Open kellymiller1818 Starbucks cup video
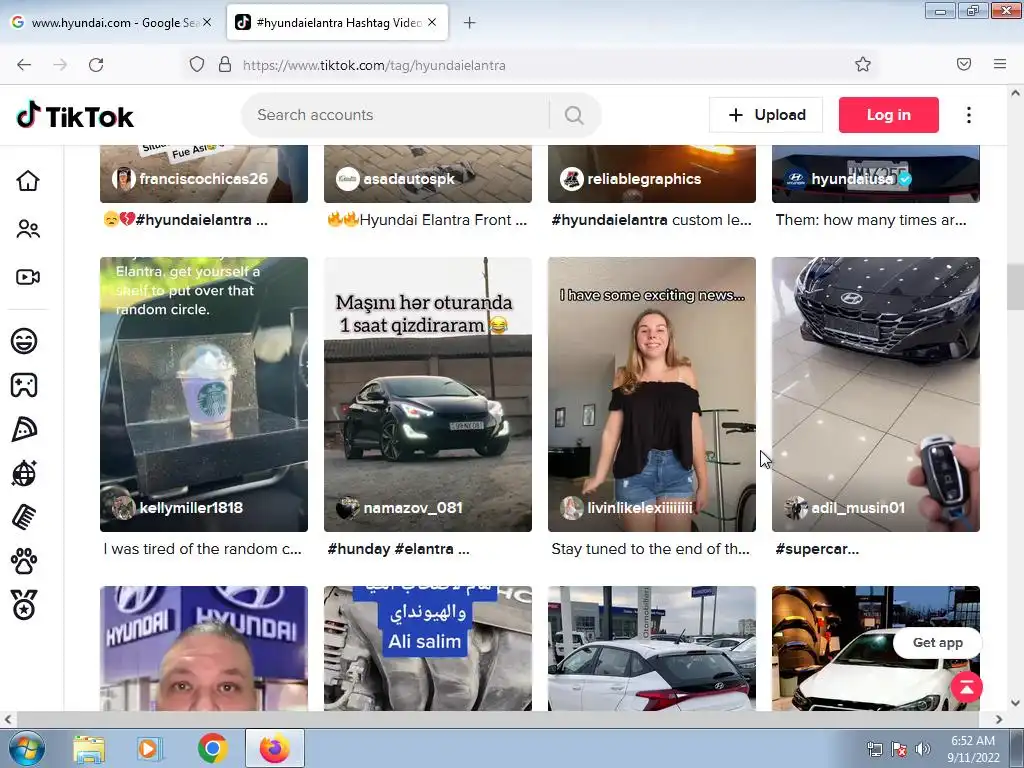This screenshot has height=768, width=1024. [204, 394]
